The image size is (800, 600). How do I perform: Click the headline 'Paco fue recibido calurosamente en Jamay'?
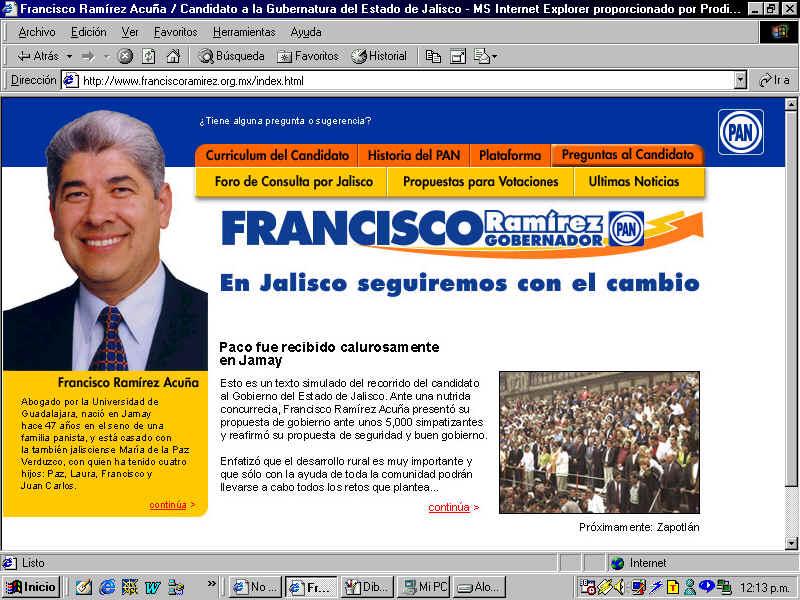click(x=329, y=354)
